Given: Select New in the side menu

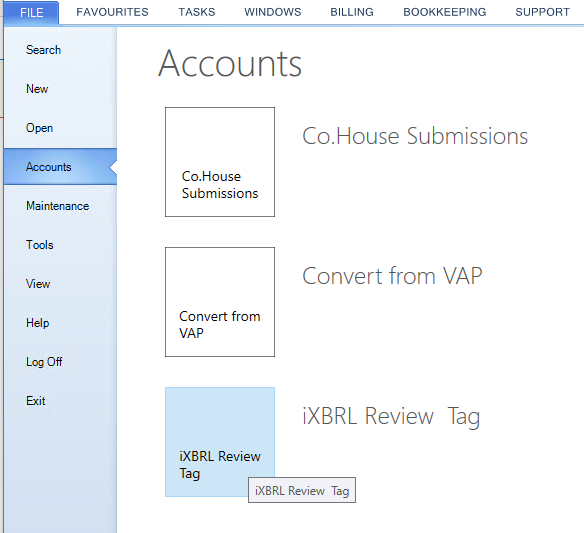Looking at the screenshot, I should tap(60, 89).
